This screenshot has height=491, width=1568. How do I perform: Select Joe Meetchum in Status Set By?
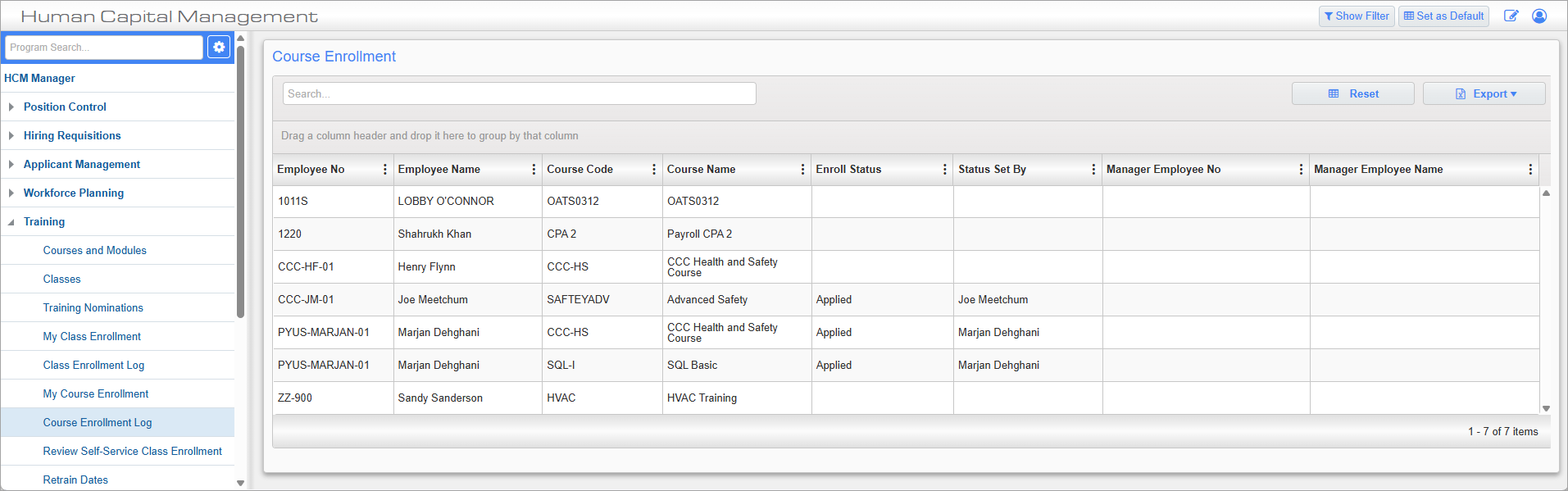coord(1027,299)
